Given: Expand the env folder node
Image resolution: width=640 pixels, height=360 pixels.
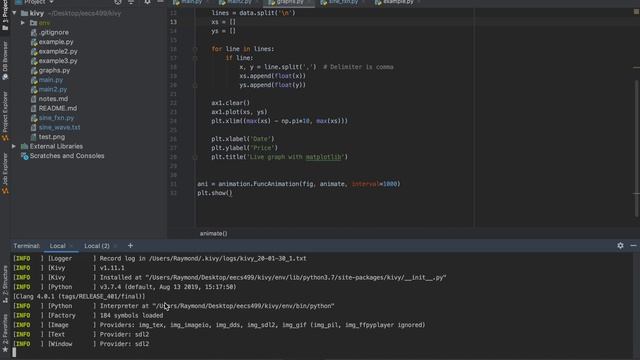Looking at the screenshot, I should pos(23,23).
